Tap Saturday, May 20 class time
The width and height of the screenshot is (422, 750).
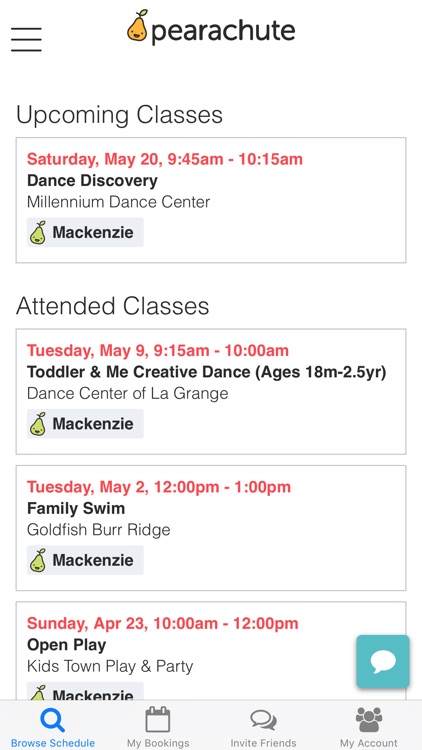coord(165,159)
